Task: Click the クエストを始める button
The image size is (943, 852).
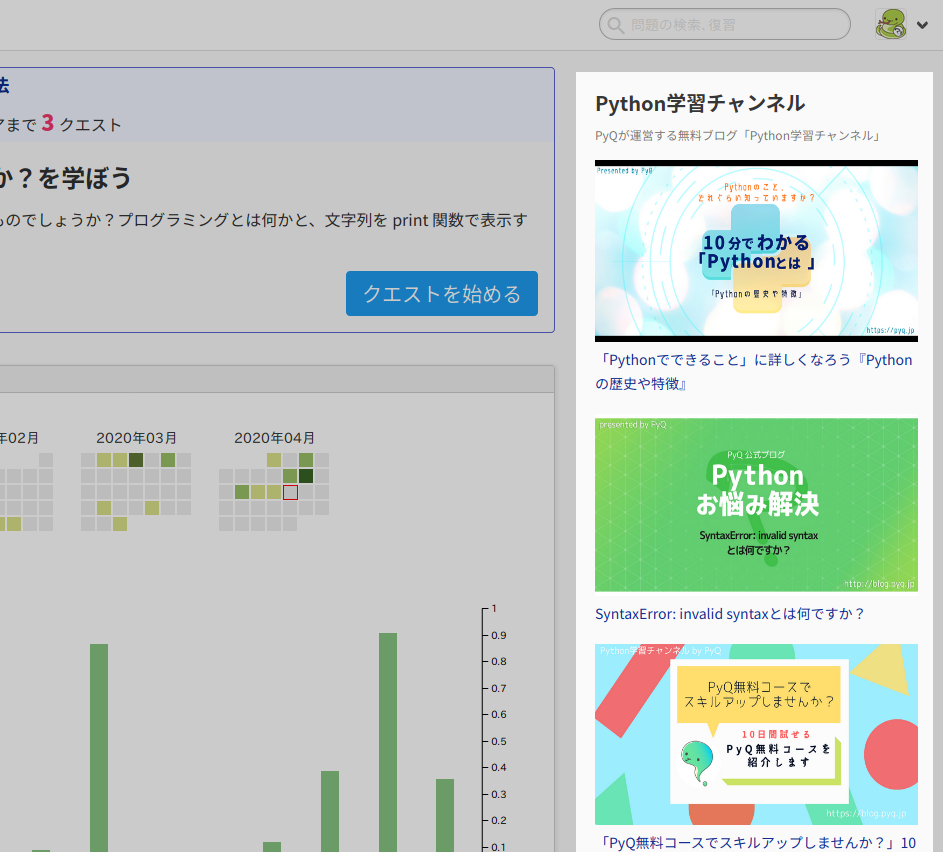Action: pyautogui.click(x=441, y=293)
